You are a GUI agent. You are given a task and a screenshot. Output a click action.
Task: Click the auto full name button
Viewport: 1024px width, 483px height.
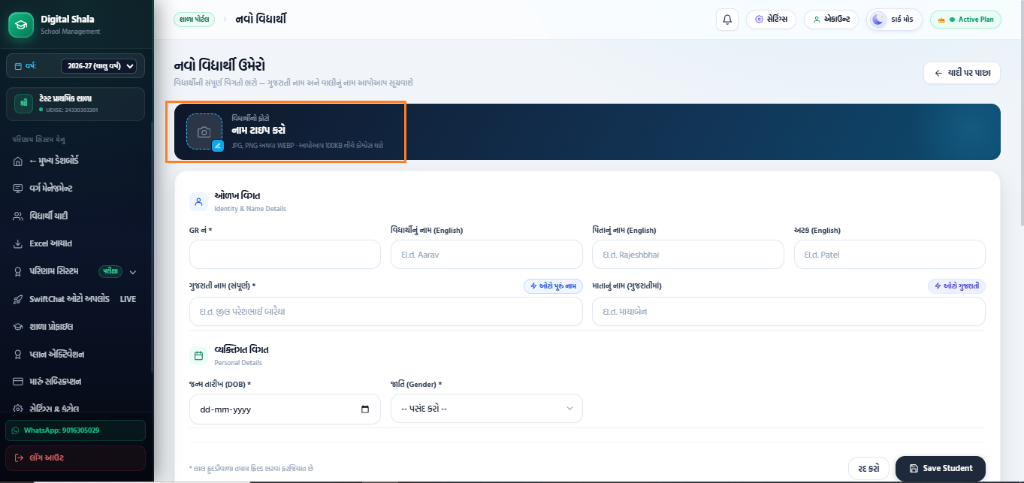[553, 286]
